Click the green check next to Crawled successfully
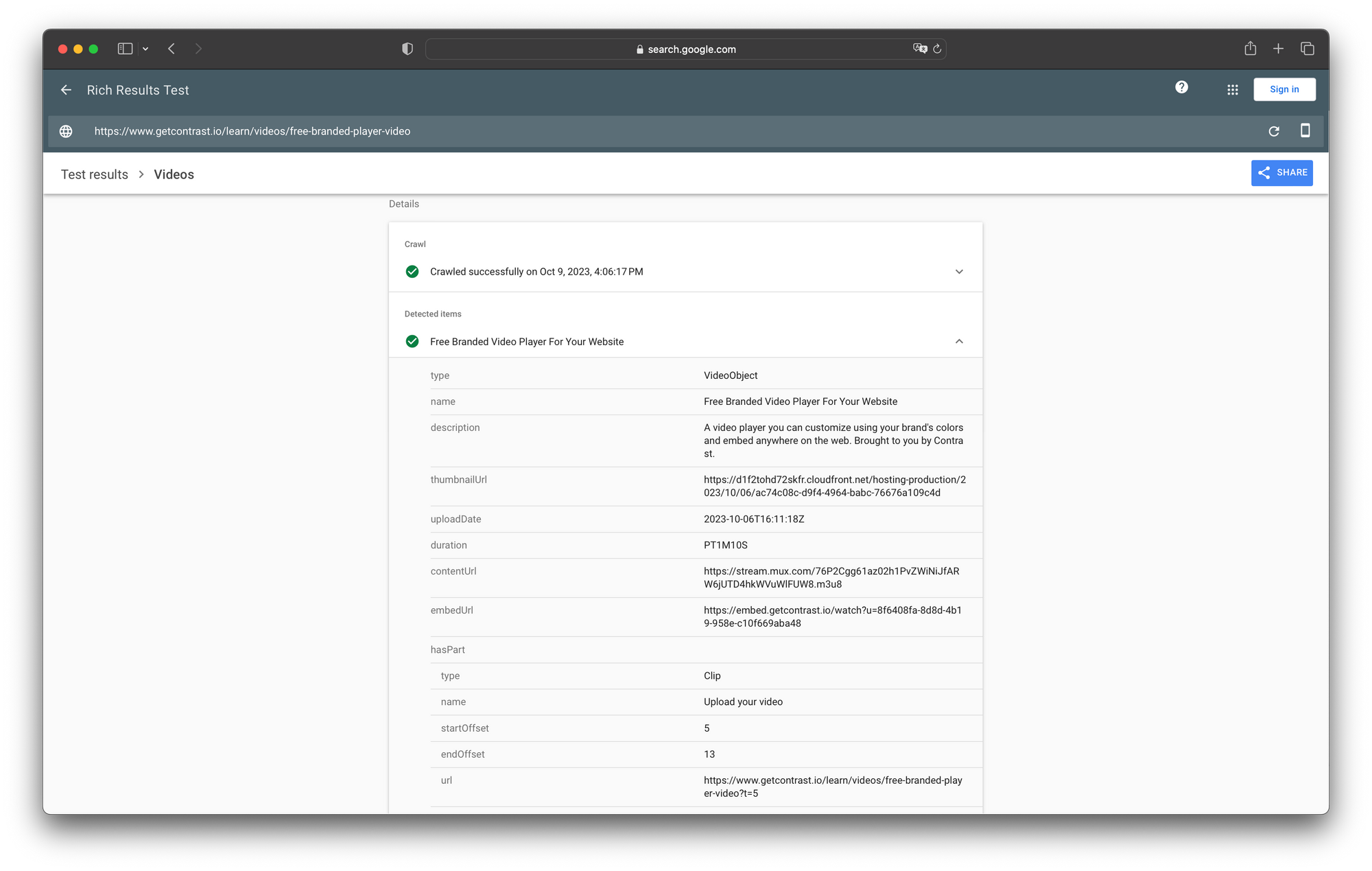The width and height of the screenshot is (1372, 871). [x=412, y=272]
